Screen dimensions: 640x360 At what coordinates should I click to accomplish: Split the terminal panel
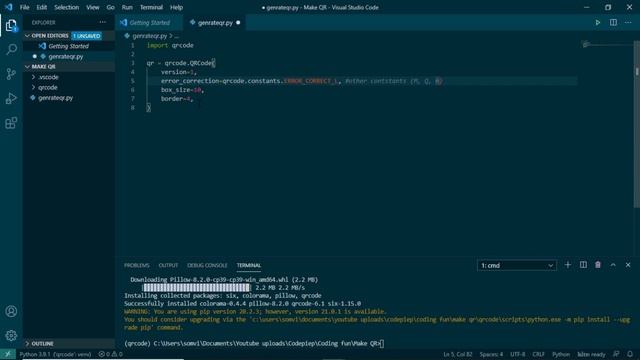pos(583,265)
